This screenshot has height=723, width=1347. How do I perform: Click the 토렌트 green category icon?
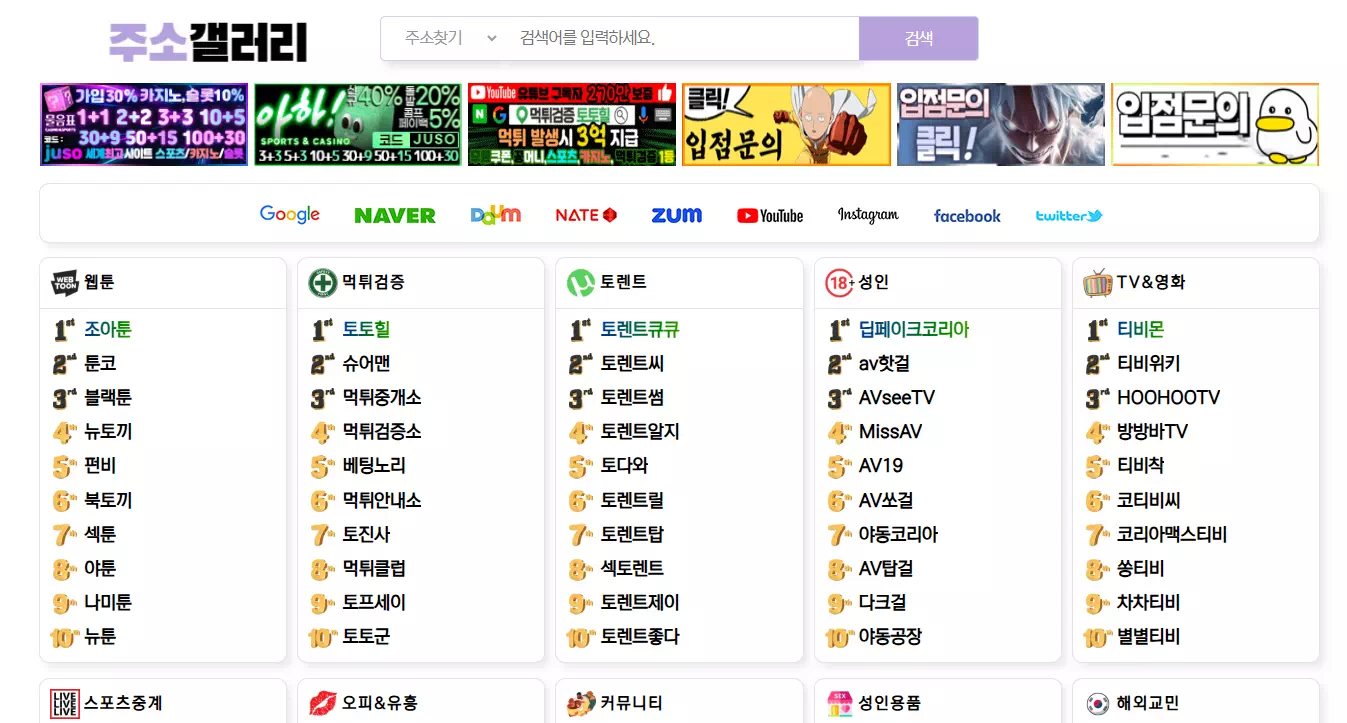pyautogui.click(x=581, y=283)
